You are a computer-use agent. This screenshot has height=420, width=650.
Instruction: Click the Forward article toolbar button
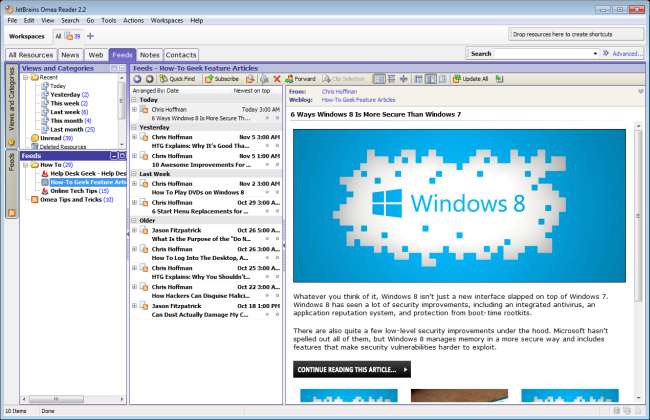301,79
